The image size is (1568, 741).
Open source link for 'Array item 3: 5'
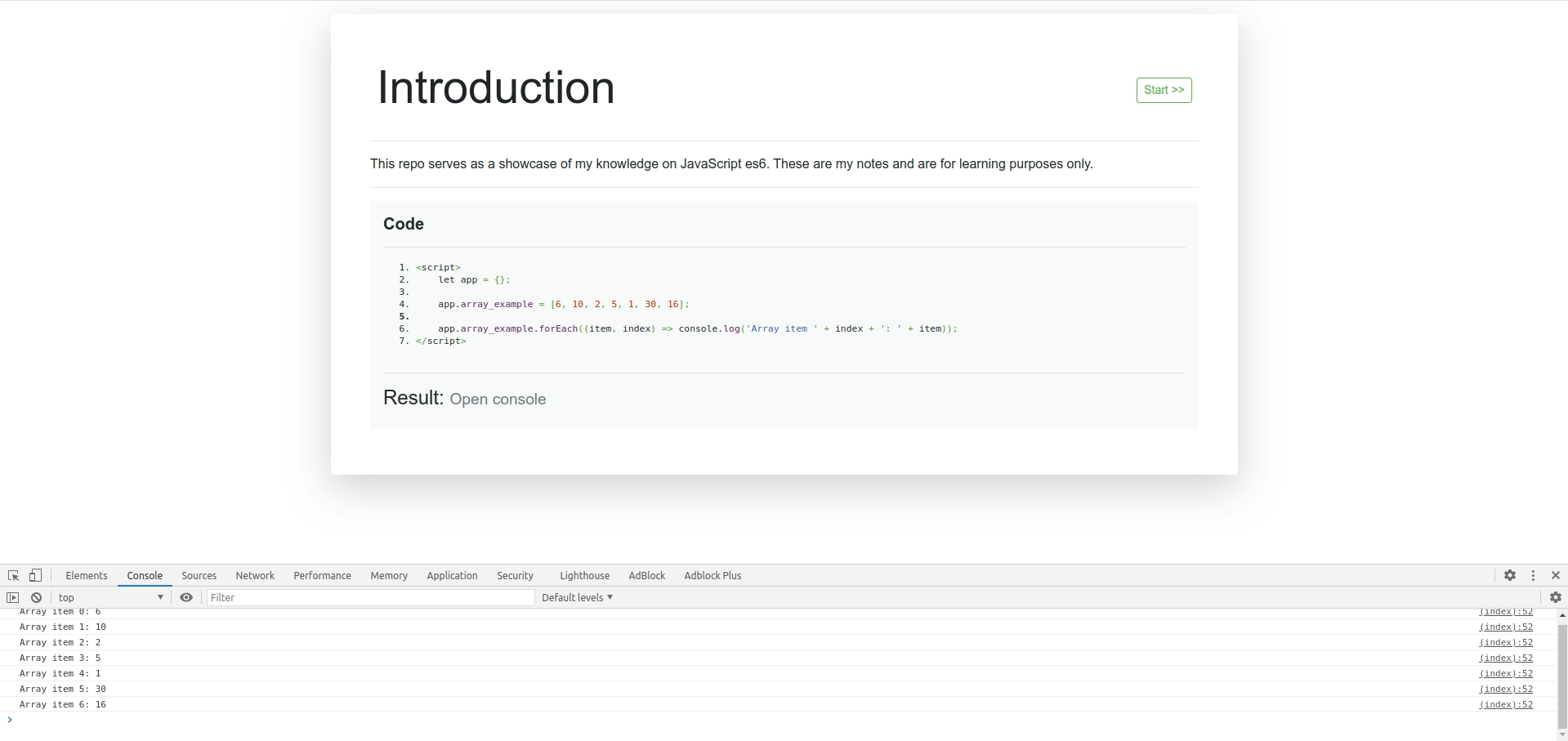1506,658
